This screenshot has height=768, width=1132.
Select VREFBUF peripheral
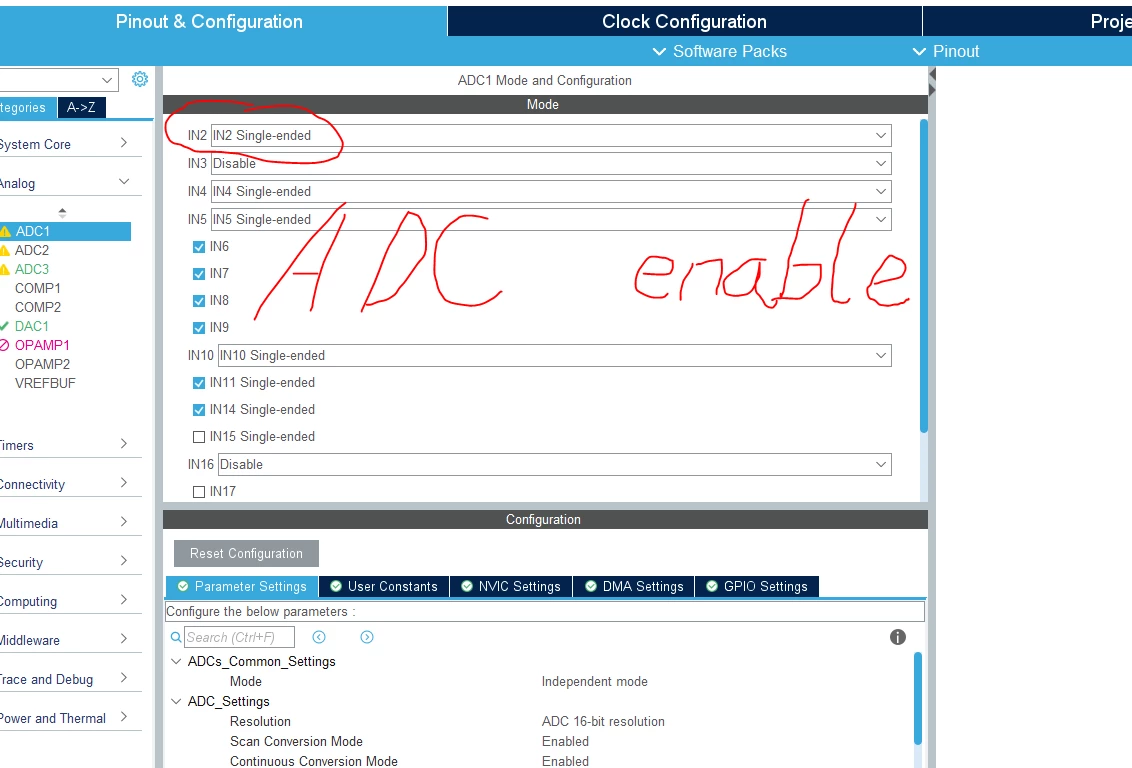[45, 383]
